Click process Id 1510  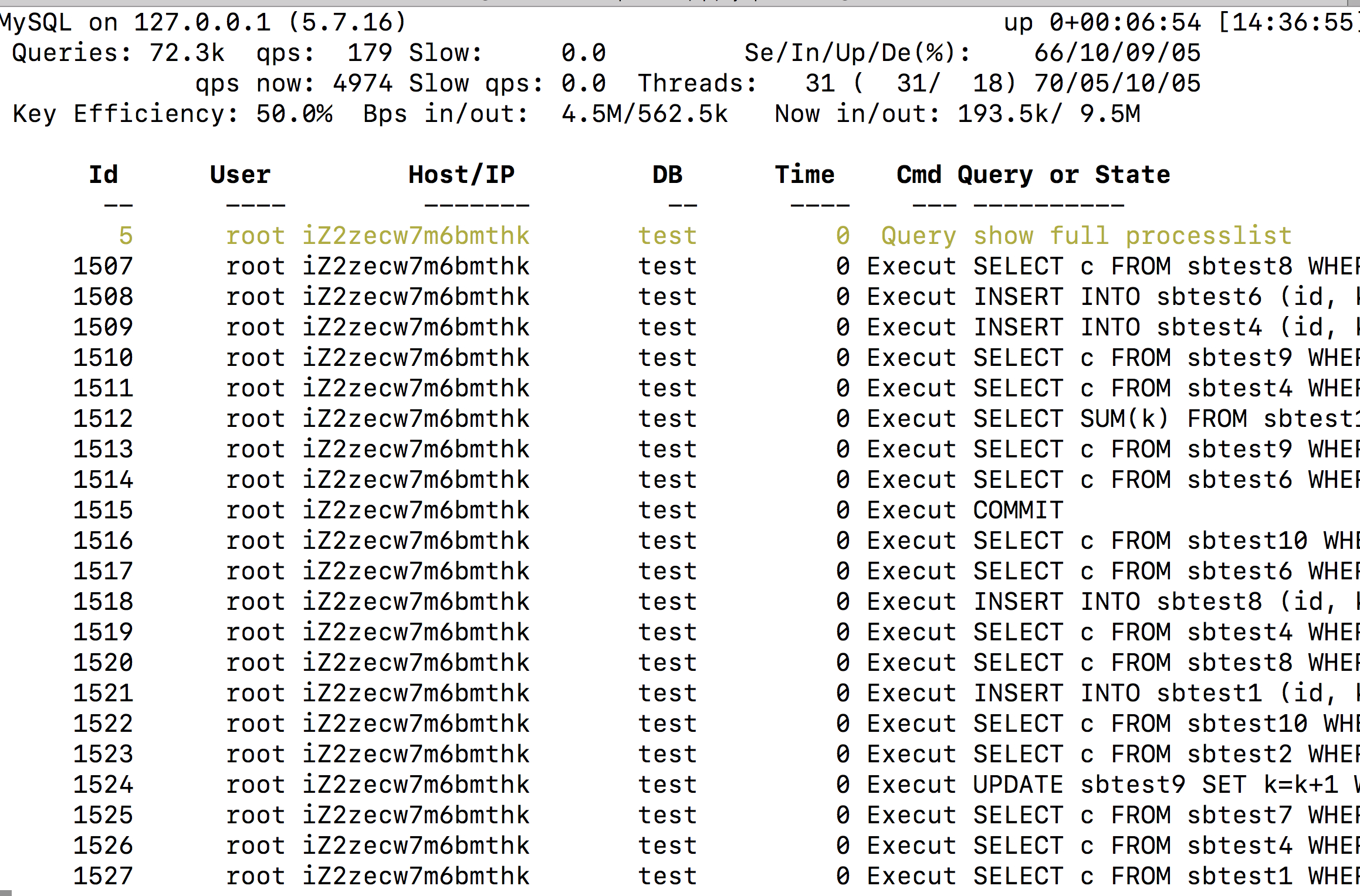(103, 358)
